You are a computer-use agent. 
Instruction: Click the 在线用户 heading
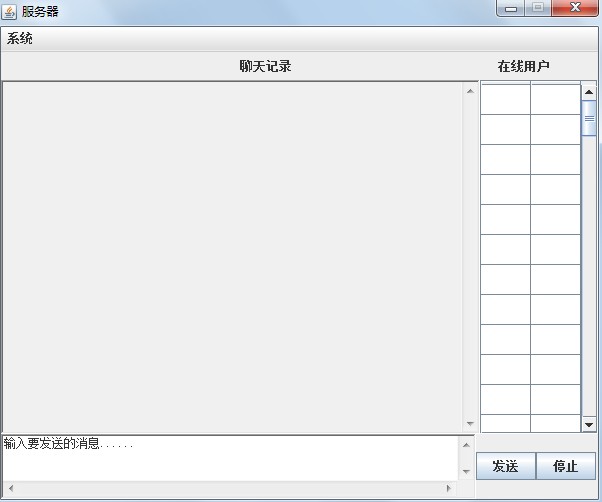point(523,66)
